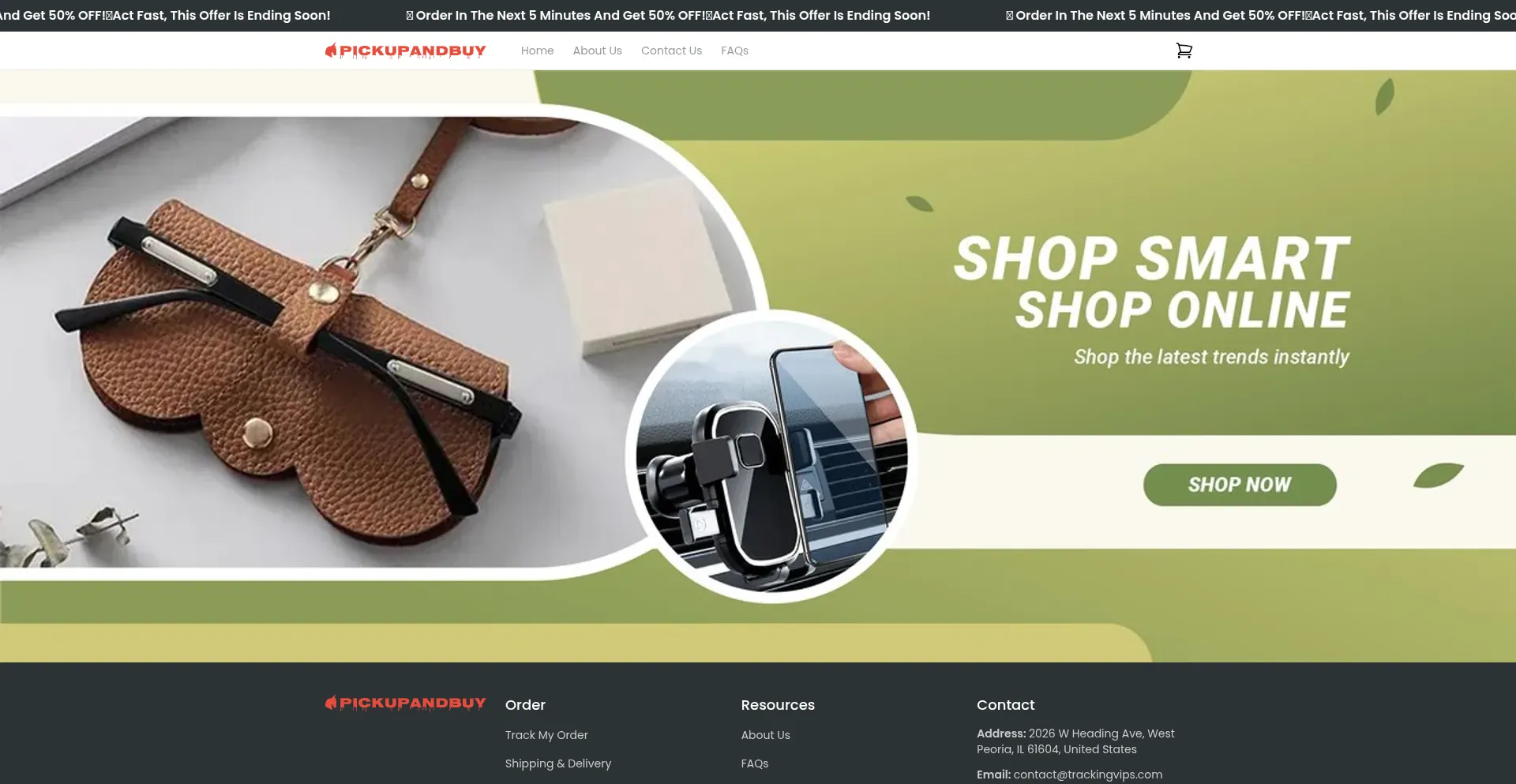Click the SHOP SMART SHOP ONLINE headline
1516x784 pixels.
pyautogui.click(x=1152, y=283)
